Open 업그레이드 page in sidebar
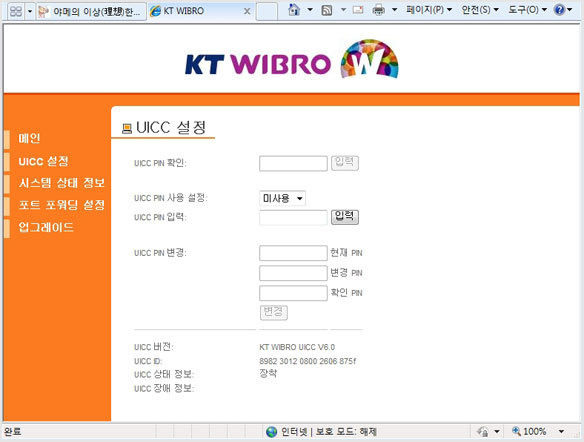Screen dimensions: 584x442 tap(46, 227)
